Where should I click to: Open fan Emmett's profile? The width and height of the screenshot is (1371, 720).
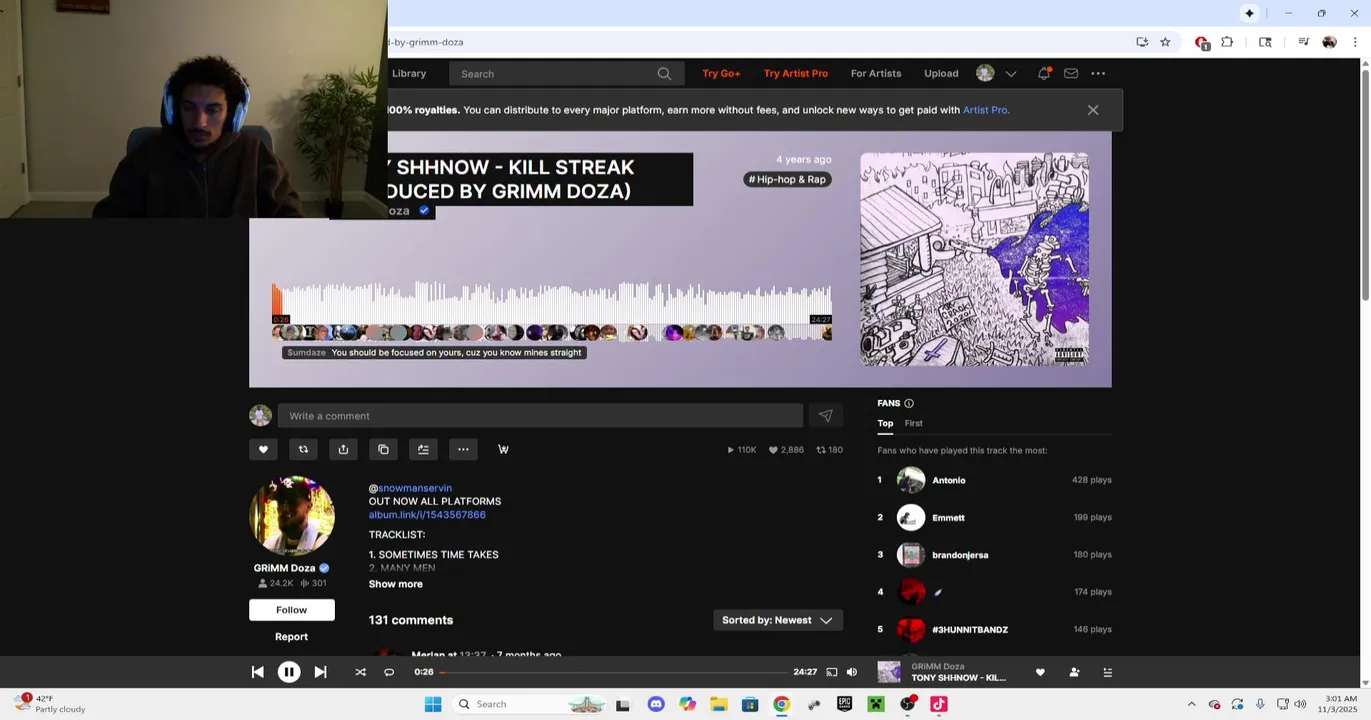tap(948, 518)
